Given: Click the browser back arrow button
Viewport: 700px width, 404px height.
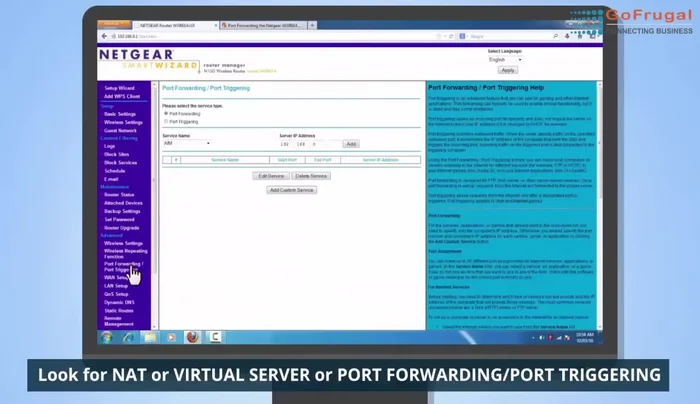Looking at the screenshot, I should coord(104,36).
